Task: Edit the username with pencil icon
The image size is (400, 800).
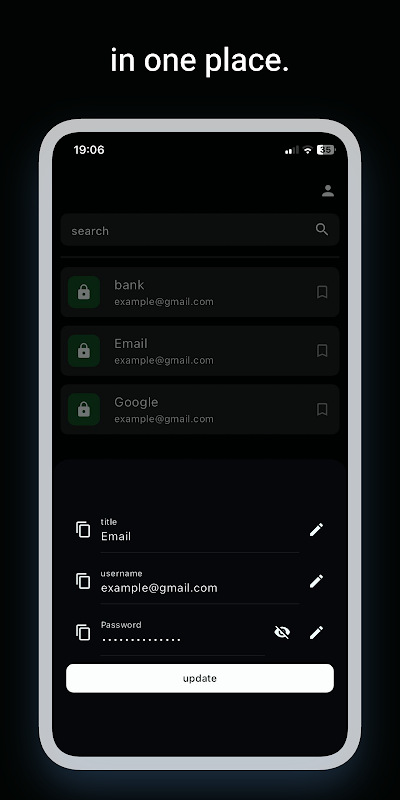Action: 316,581
